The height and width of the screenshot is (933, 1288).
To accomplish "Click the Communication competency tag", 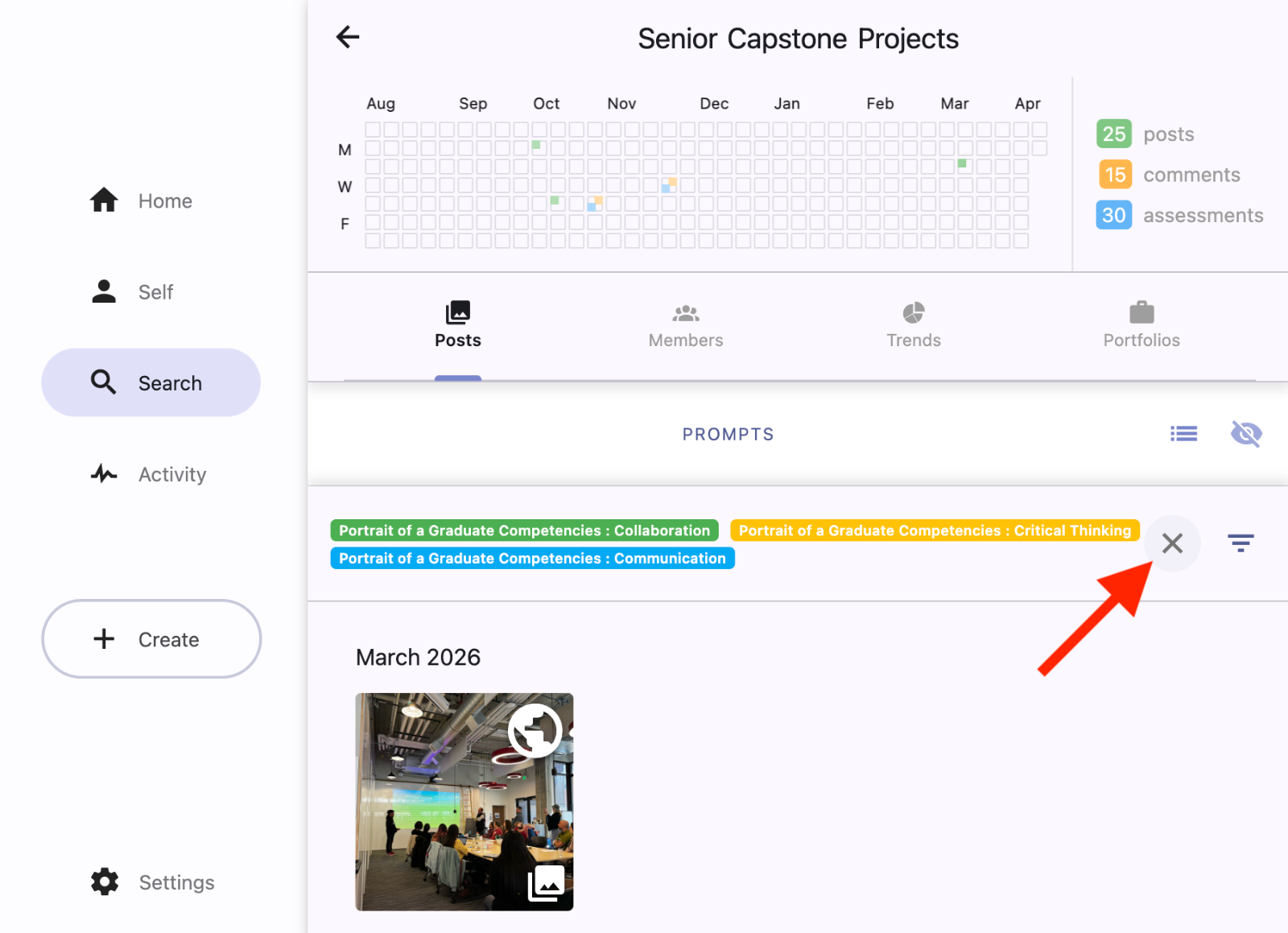I will [532, 559].
